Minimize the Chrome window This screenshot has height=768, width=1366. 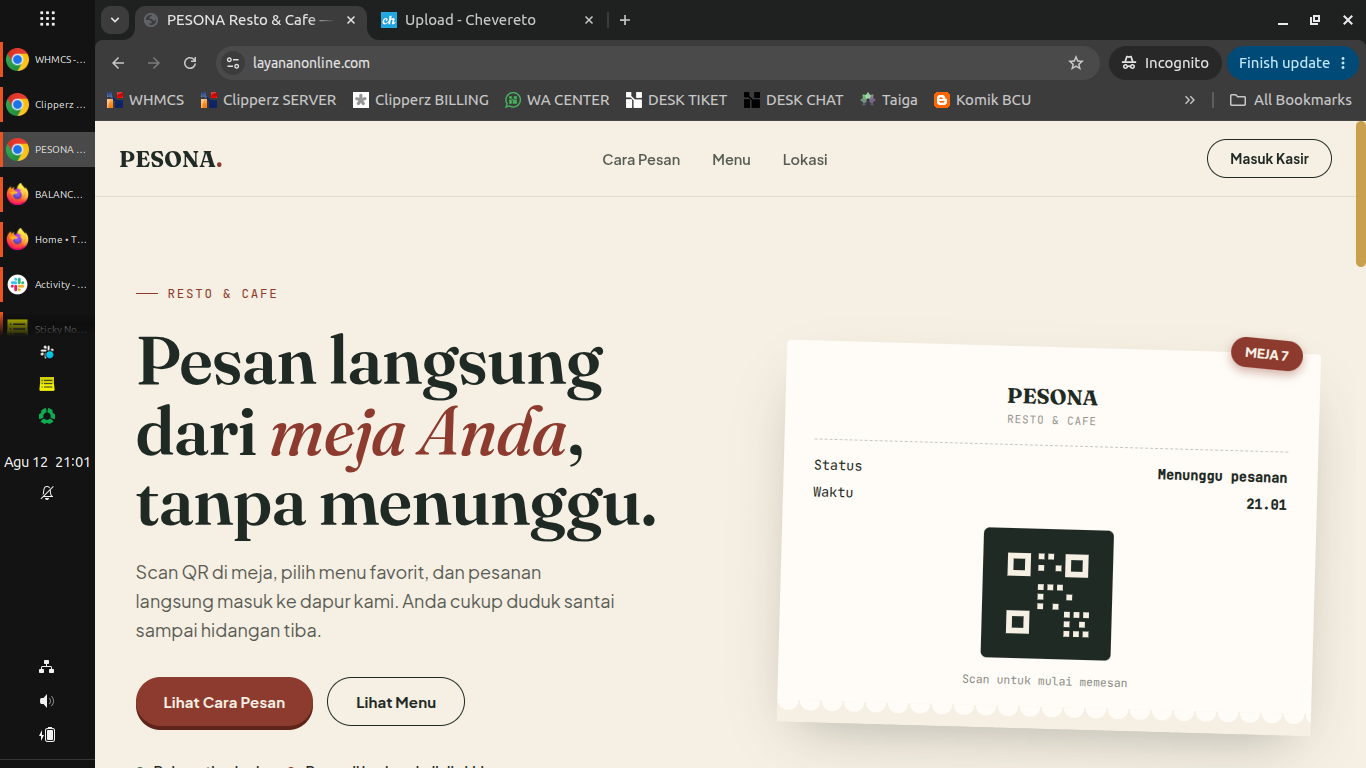[1282, 20]
